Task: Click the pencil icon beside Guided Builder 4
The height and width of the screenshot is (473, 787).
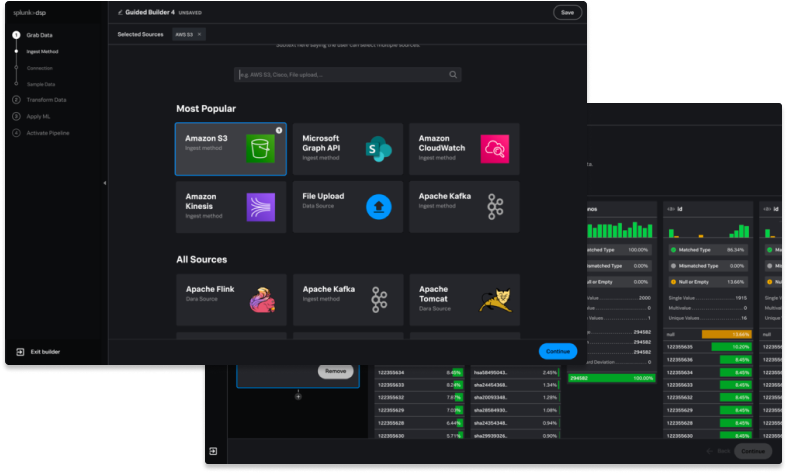Action: [120, 13]
